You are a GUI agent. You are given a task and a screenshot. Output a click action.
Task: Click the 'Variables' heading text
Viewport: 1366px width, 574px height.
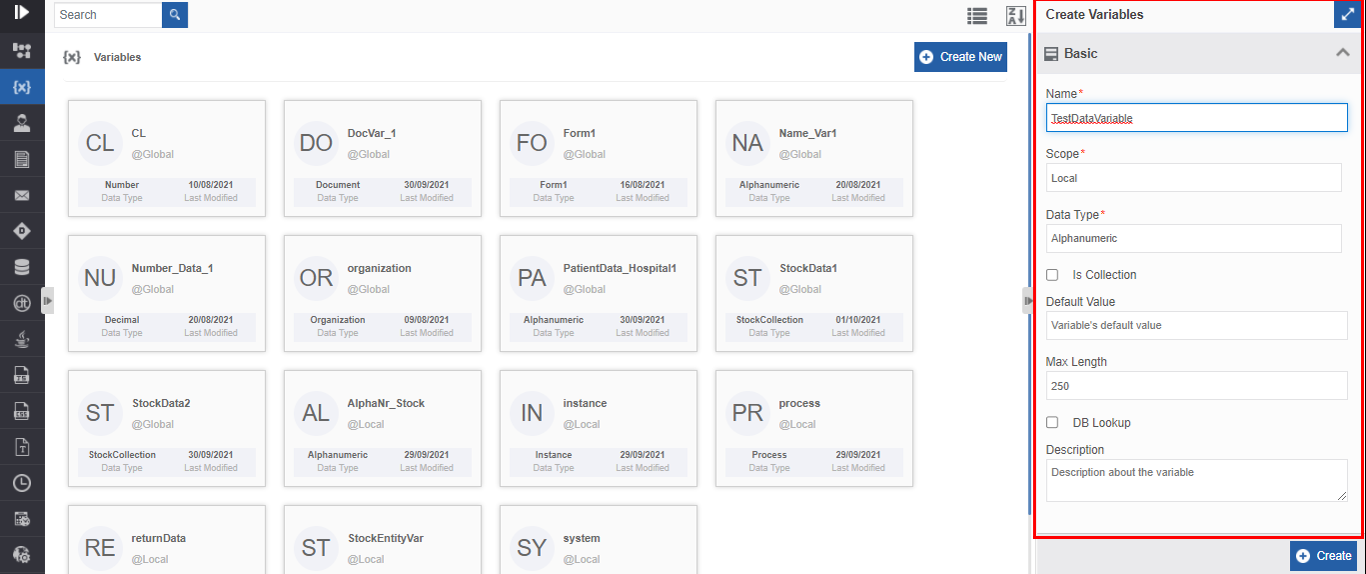tap(117, 57)
